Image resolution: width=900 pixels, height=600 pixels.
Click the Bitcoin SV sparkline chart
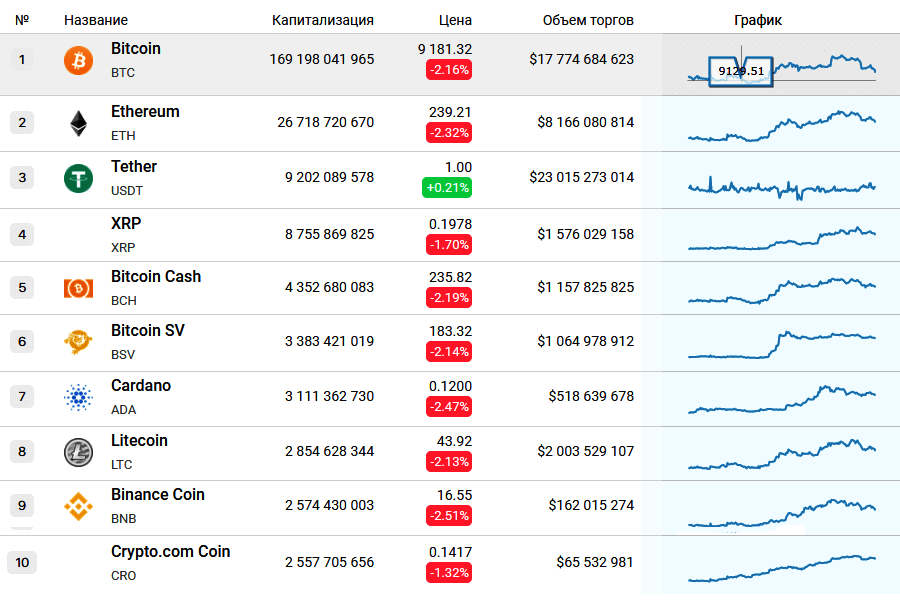pyautogui.click(x=781, y=342)
